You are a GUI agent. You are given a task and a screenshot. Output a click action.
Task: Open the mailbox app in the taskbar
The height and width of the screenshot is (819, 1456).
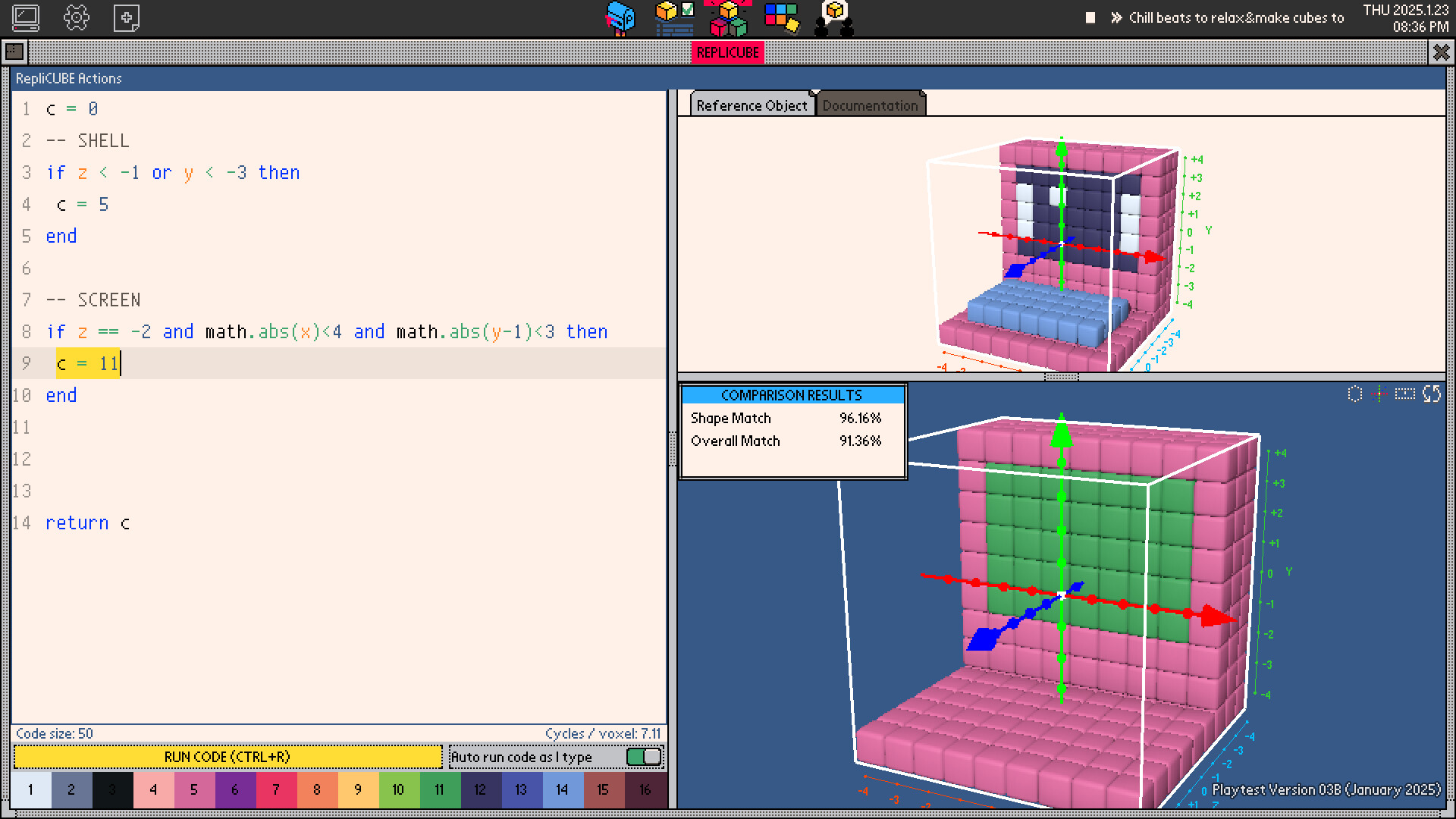620,18
